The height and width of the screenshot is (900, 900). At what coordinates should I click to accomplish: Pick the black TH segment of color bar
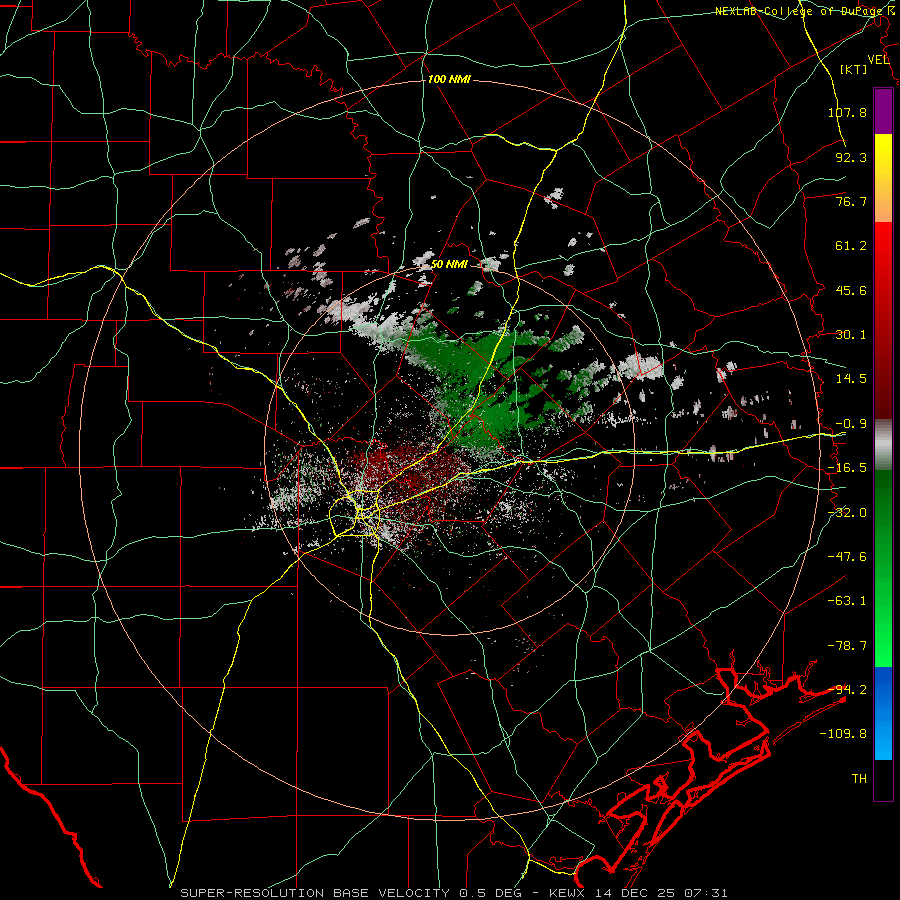pyautogui.click(x=883, y=780)
